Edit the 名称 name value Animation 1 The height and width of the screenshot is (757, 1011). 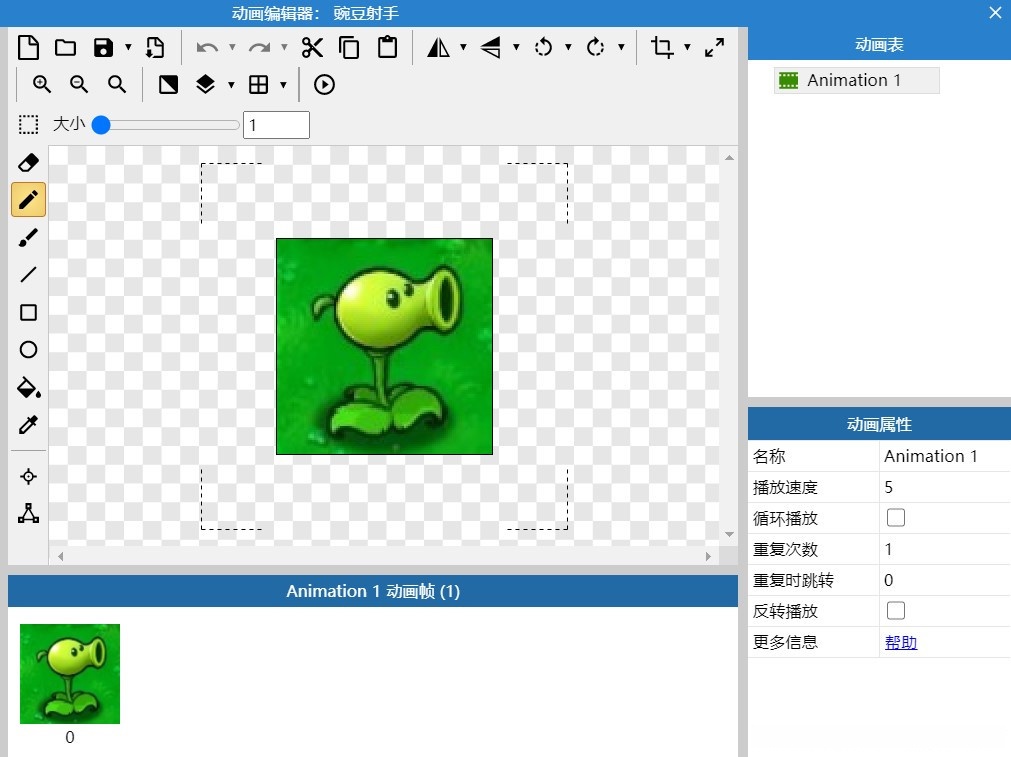tap(945, 456)
